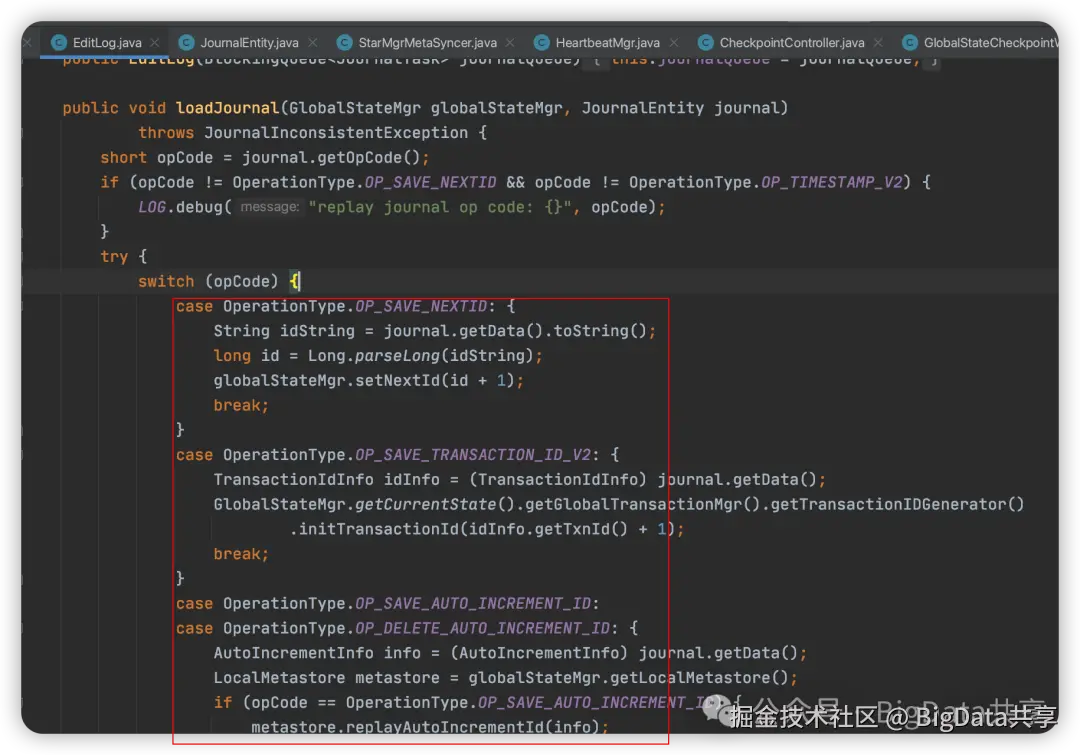Click the message: parameter hint
Screen dimensions: 1080x755
(269, 207)
